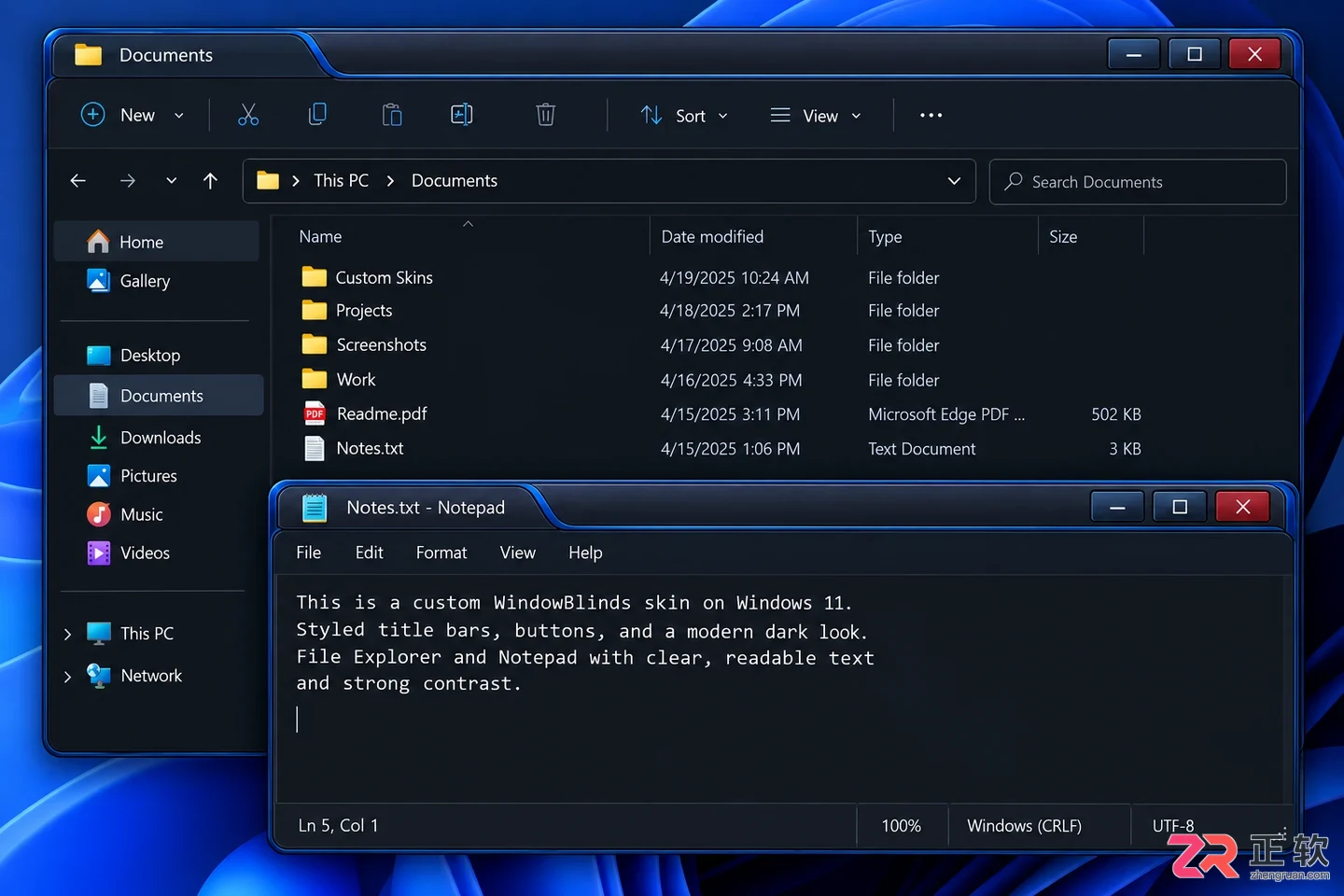Image resolution: width=1344 pixels, height=896 pixels.
Task: Click This PC in the address breadcrumb
Action: point(342,181)
